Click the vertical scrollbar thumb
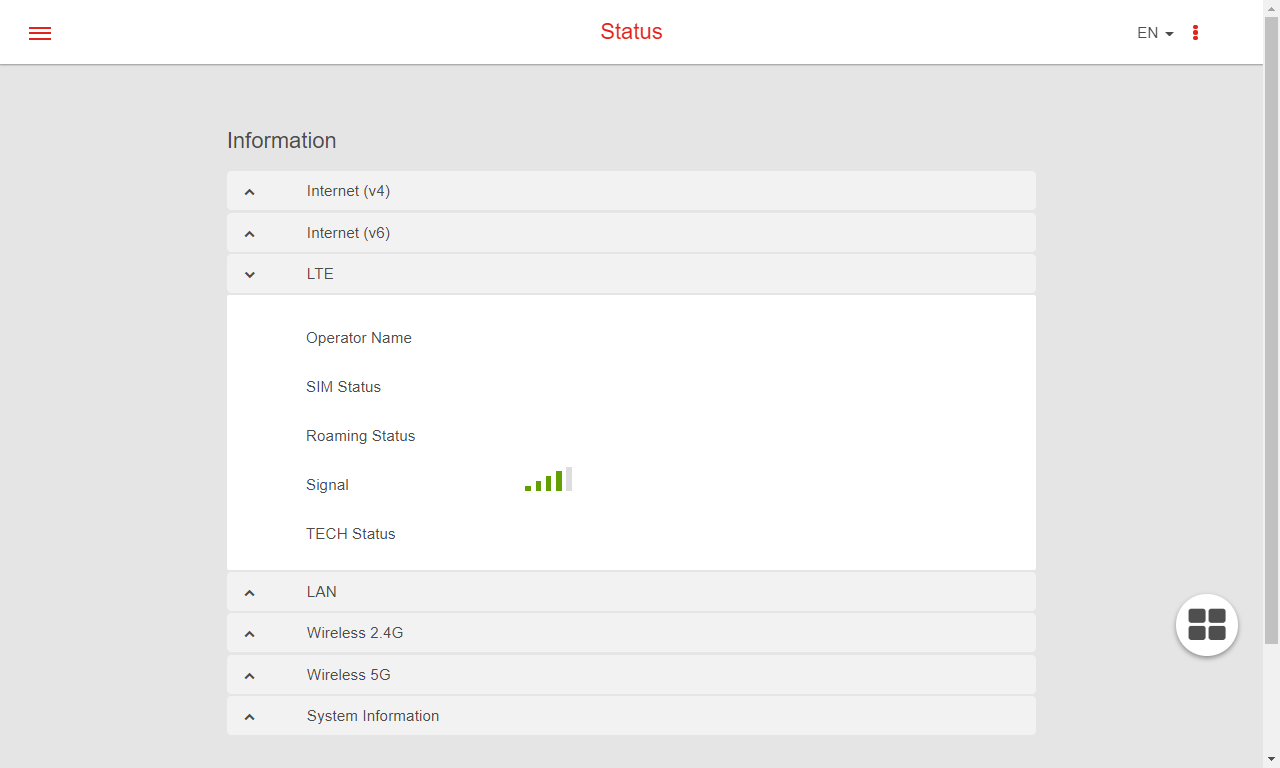Screen dimensions: 1280x768 tap(1271, 330)
